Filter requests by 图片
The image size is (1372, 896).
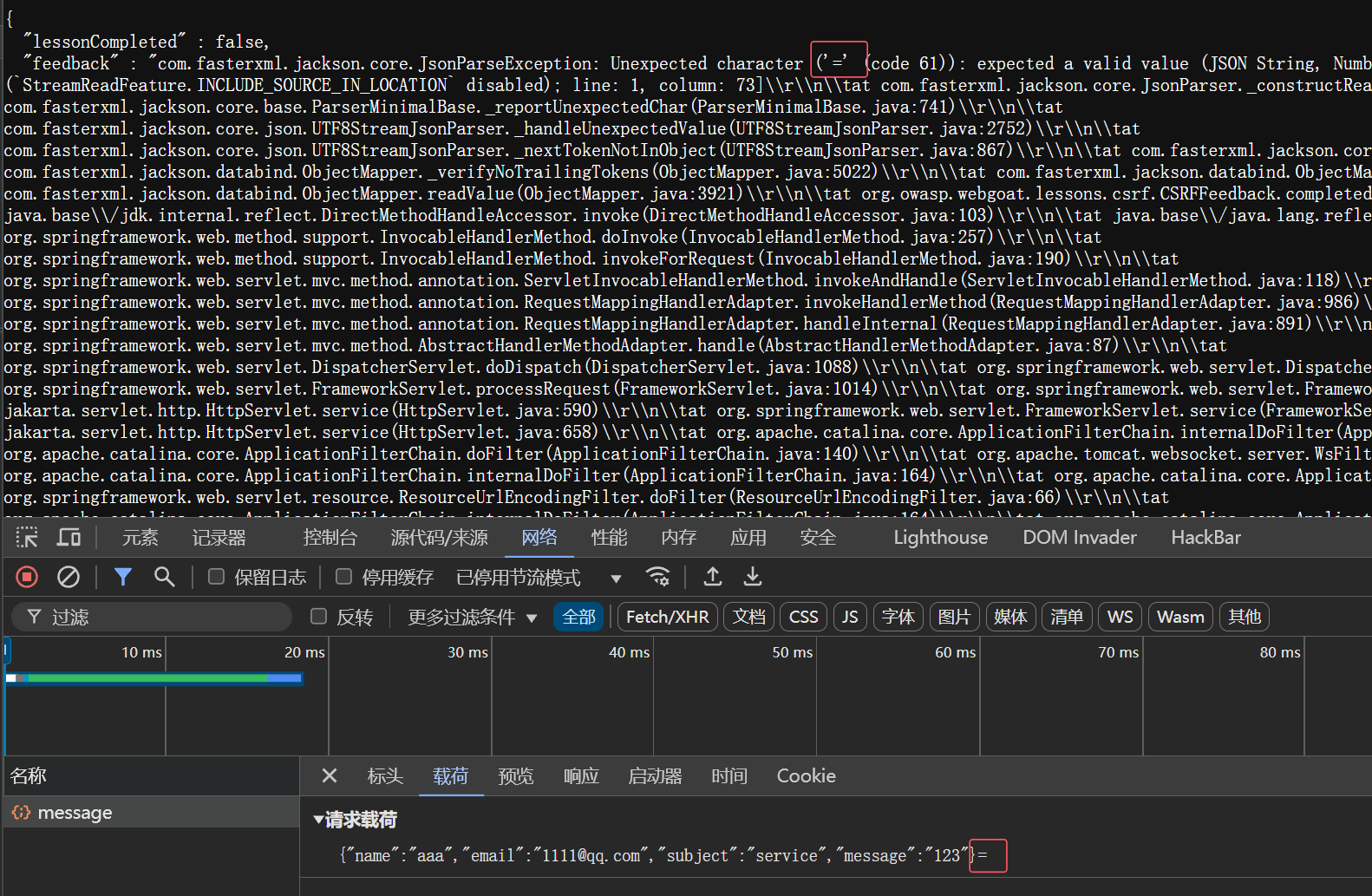coord(954,617)
